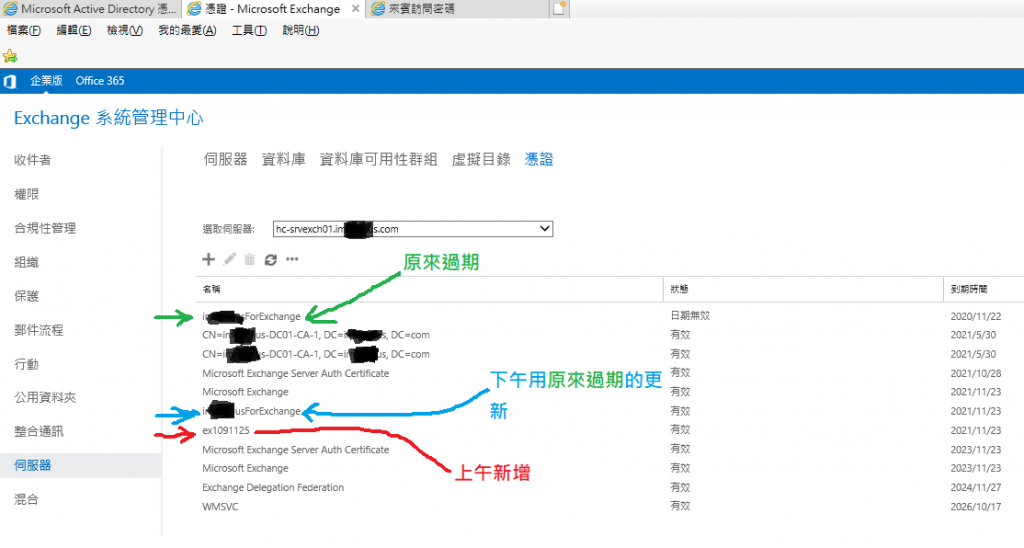Open the more options ellipsis menu
This screenshot has height=548, width=1024.
[292, 259]
